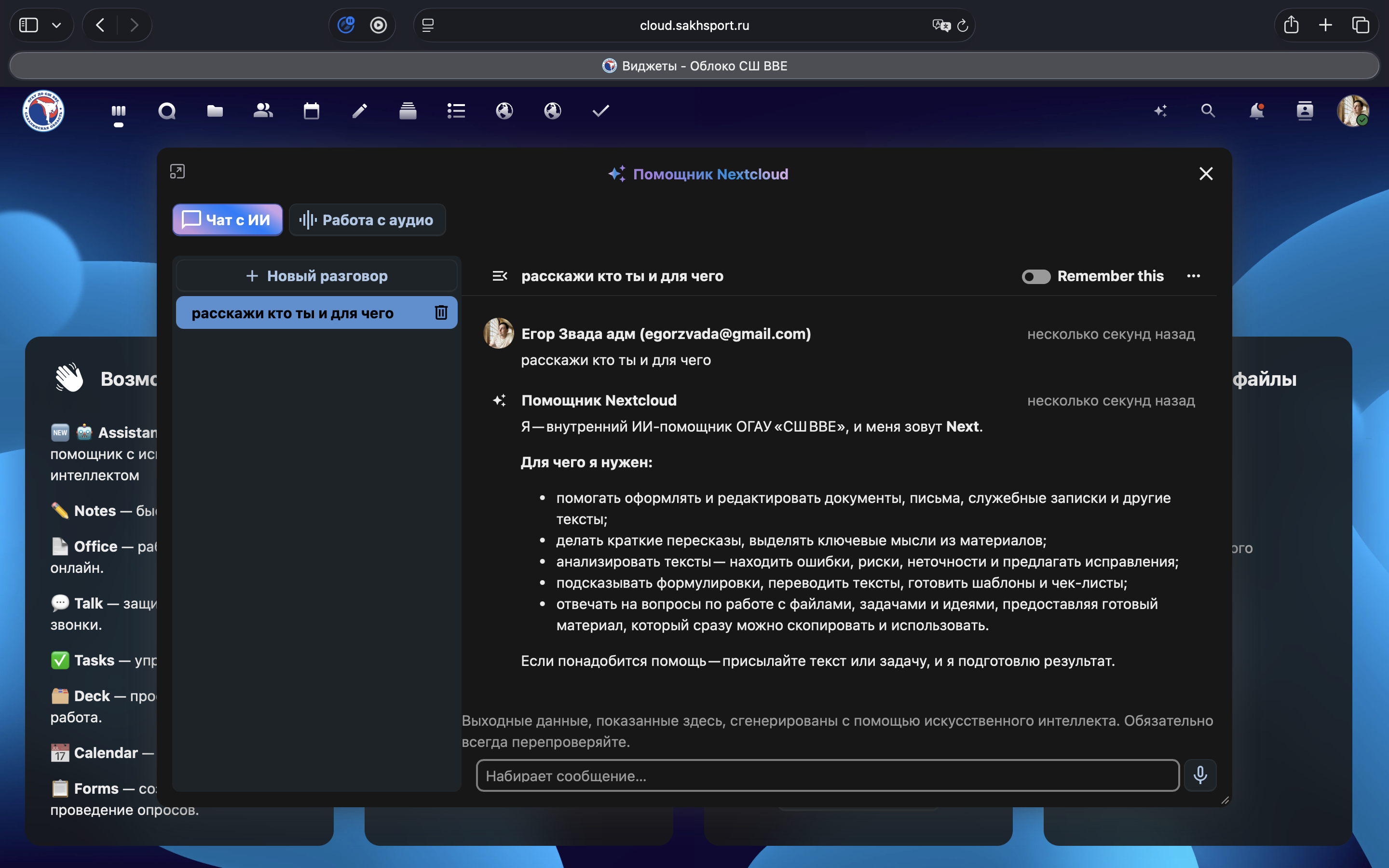1389x868 pixels.
Task: Open the Safari sidebar dropdown chevron
Action: pyautogui.click(x=56, y=25)
